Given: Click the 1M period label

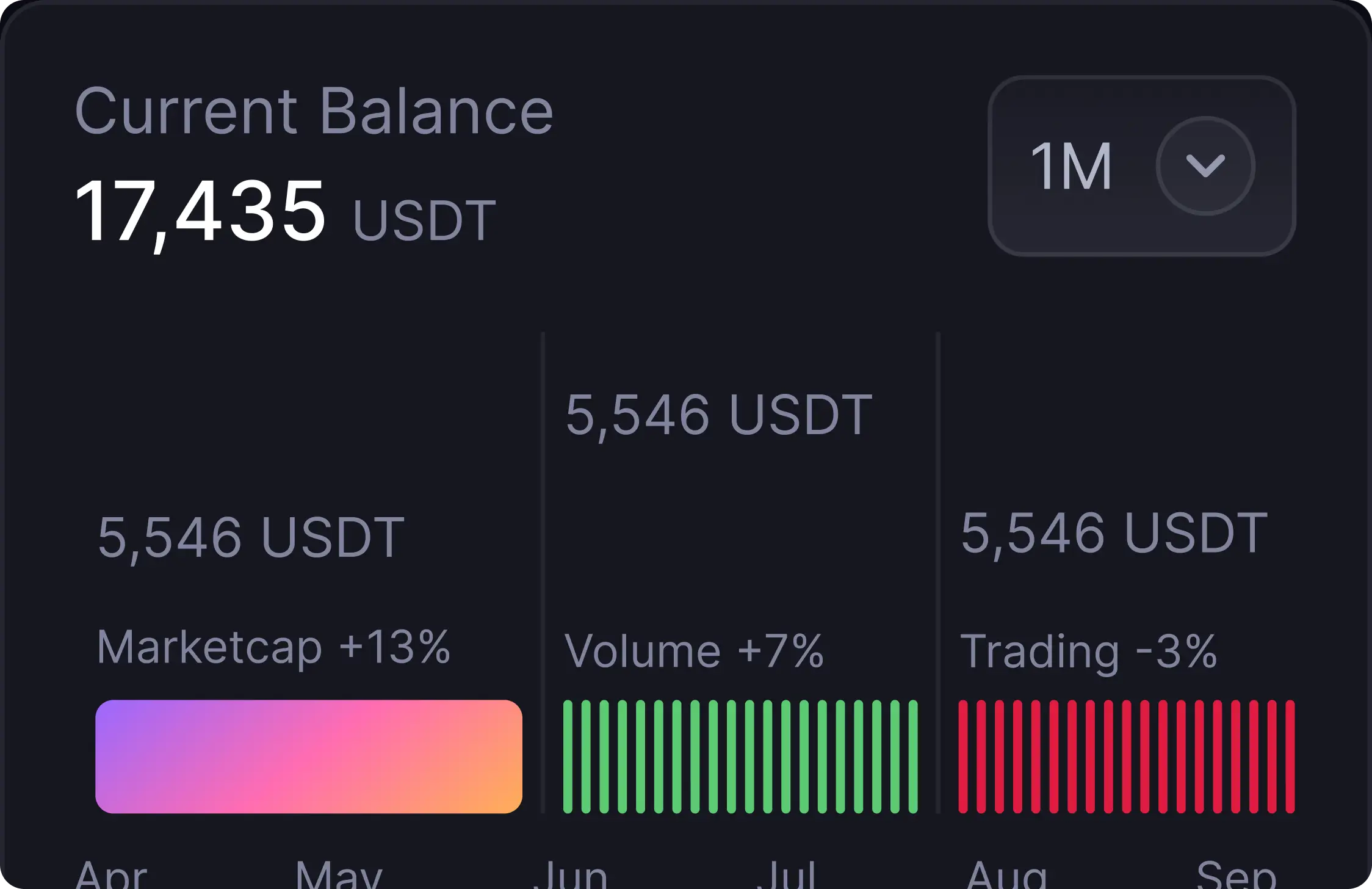Looking at the screenshot, I should [1071, 166].
